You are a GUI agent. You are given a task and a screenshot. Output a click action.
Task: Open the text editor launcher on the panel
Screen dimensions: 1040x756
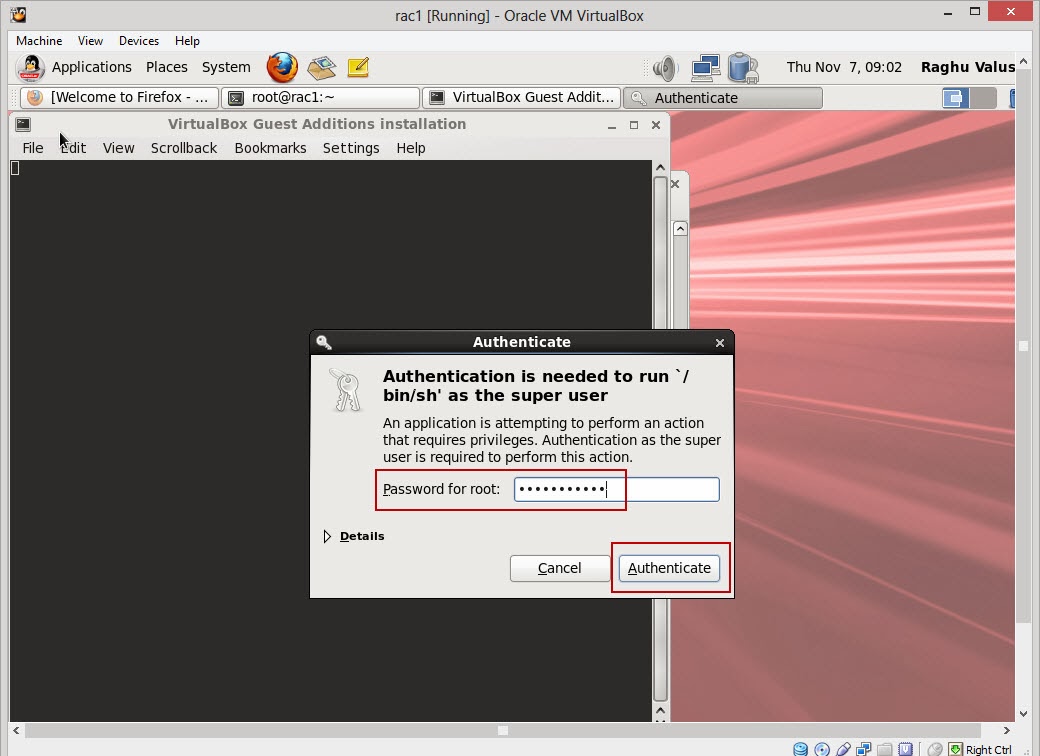pyautogui.click(x=358, y=68)
